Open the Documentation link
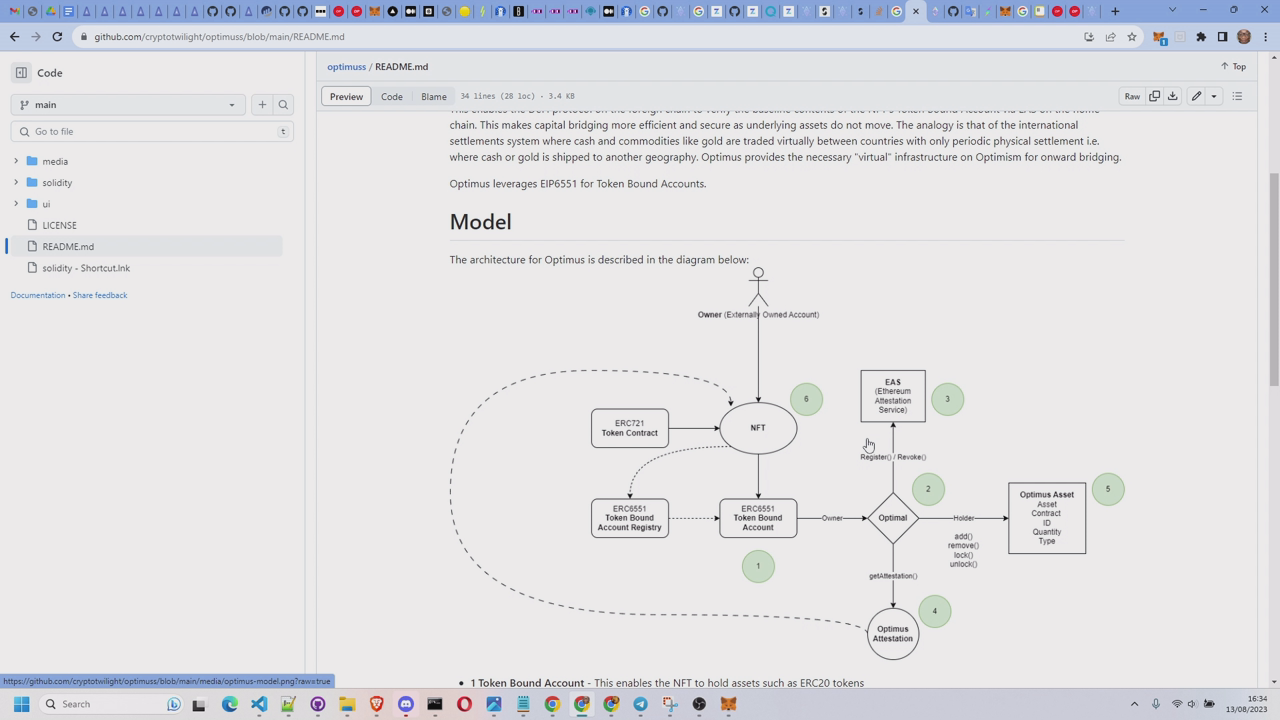The height and width of the screenshot is (720, 1280). click(38, 295)
